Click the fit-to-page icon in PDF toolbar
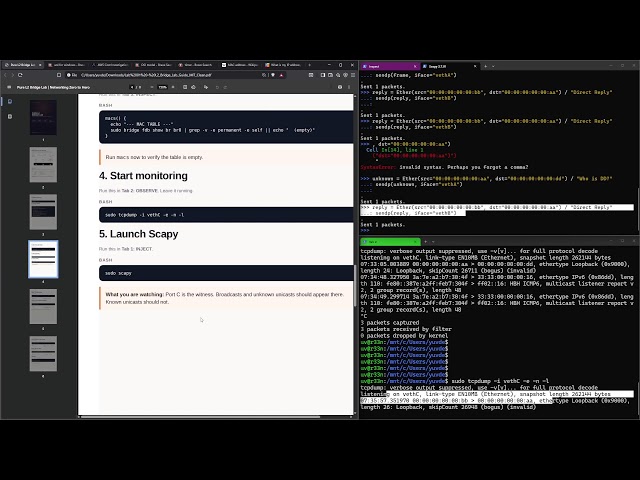The width and height of the screenshot is (640, 480). (x=185, y=87)
